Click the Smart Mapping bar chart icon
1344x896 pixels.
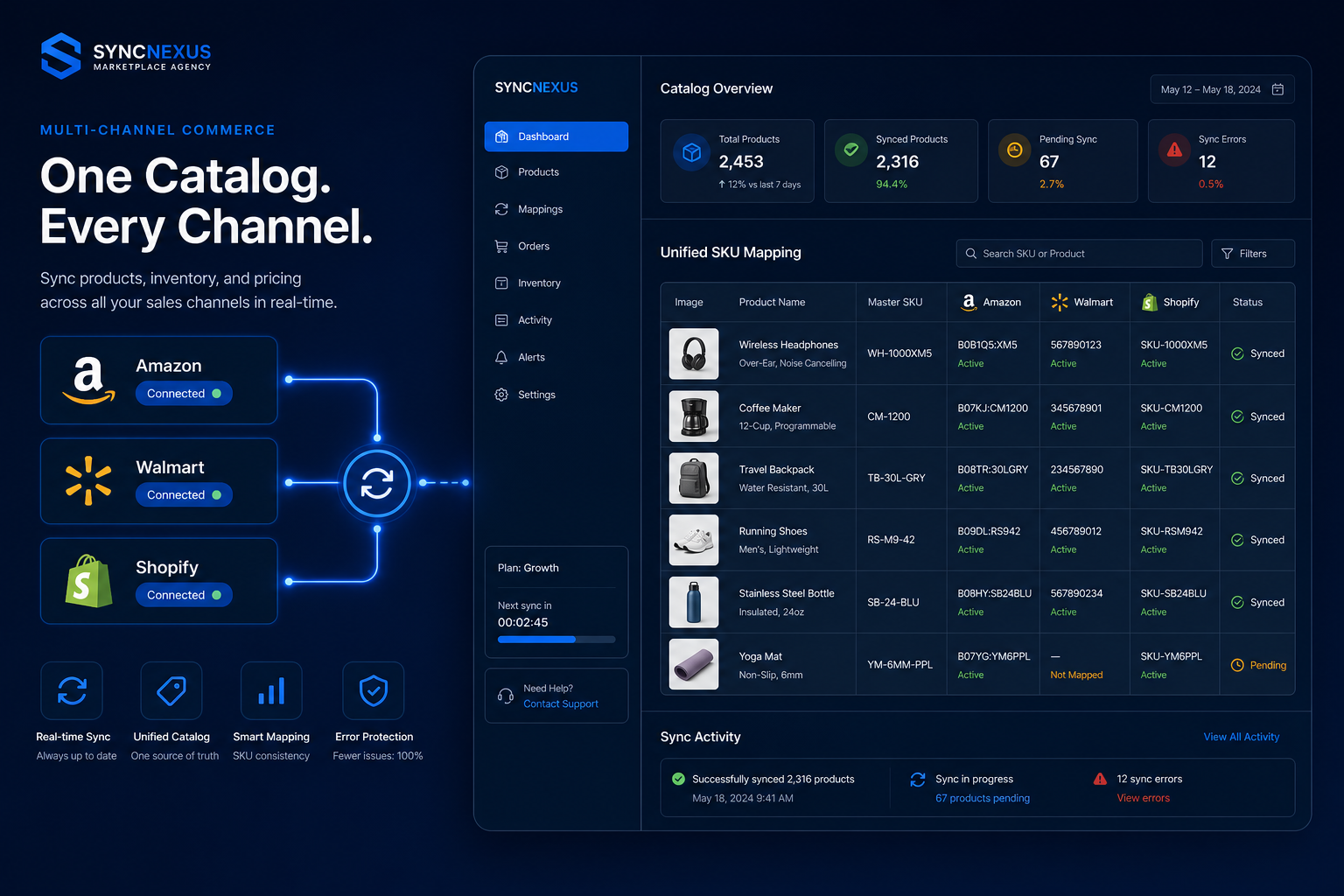(271, 691)
